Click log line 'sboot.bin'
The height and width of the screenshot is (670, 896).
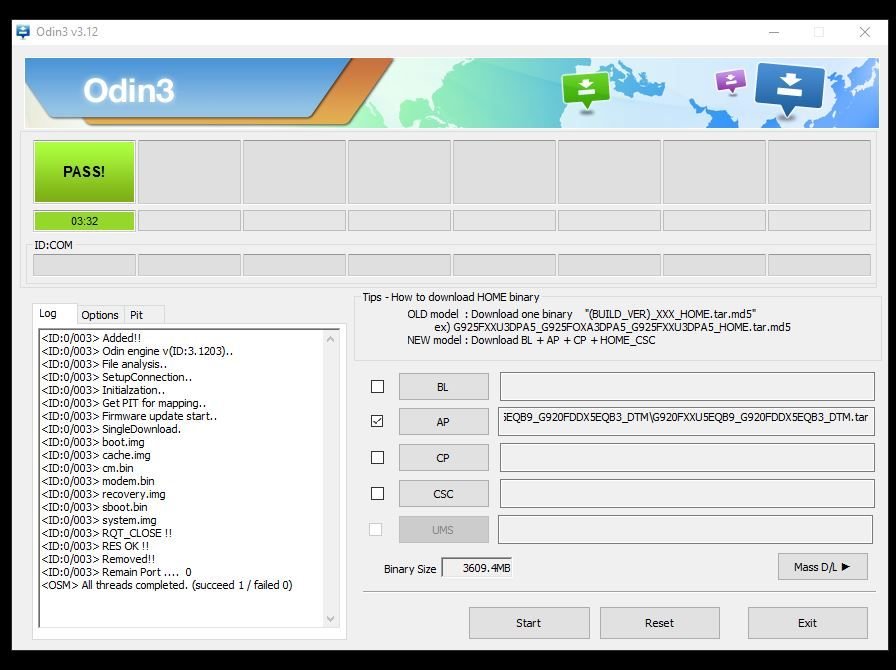94,507
